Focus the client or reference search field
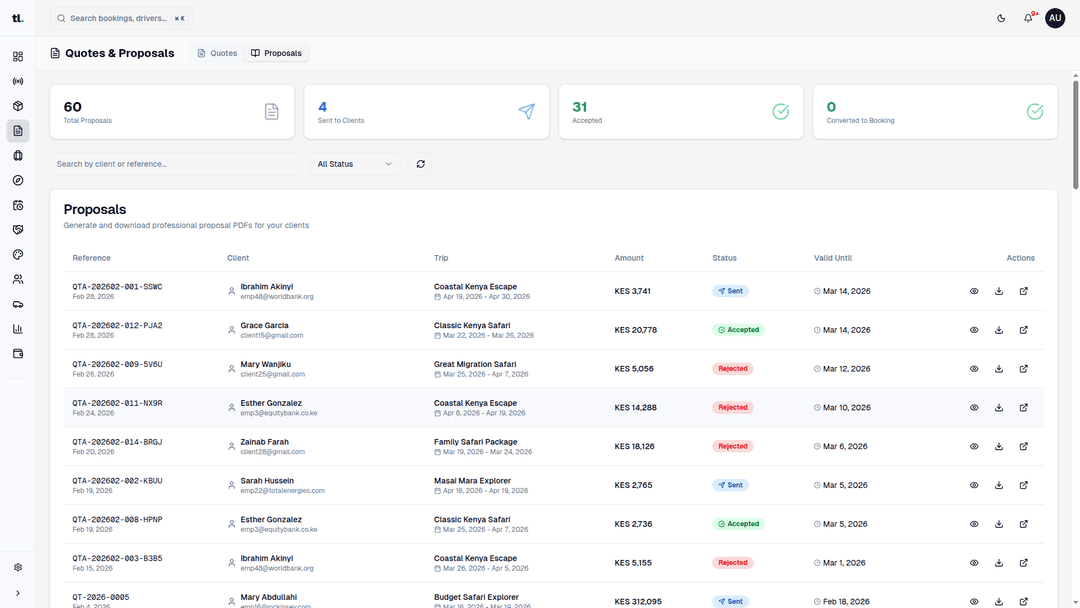Viewport: 1080px width, 608px height. click(x=175, y=164)
